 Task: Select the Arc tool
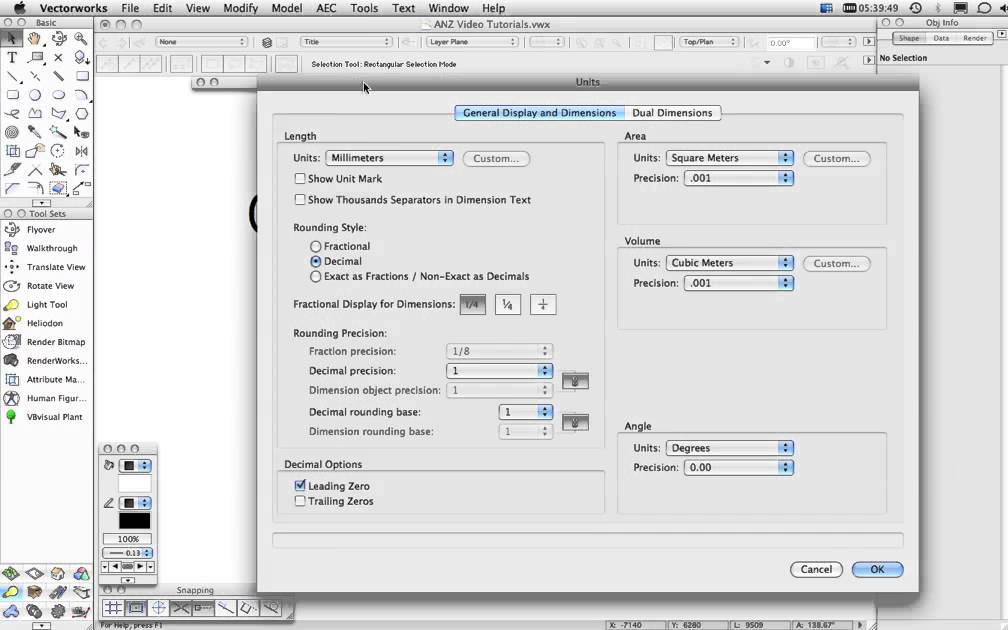tap(82, 94)
